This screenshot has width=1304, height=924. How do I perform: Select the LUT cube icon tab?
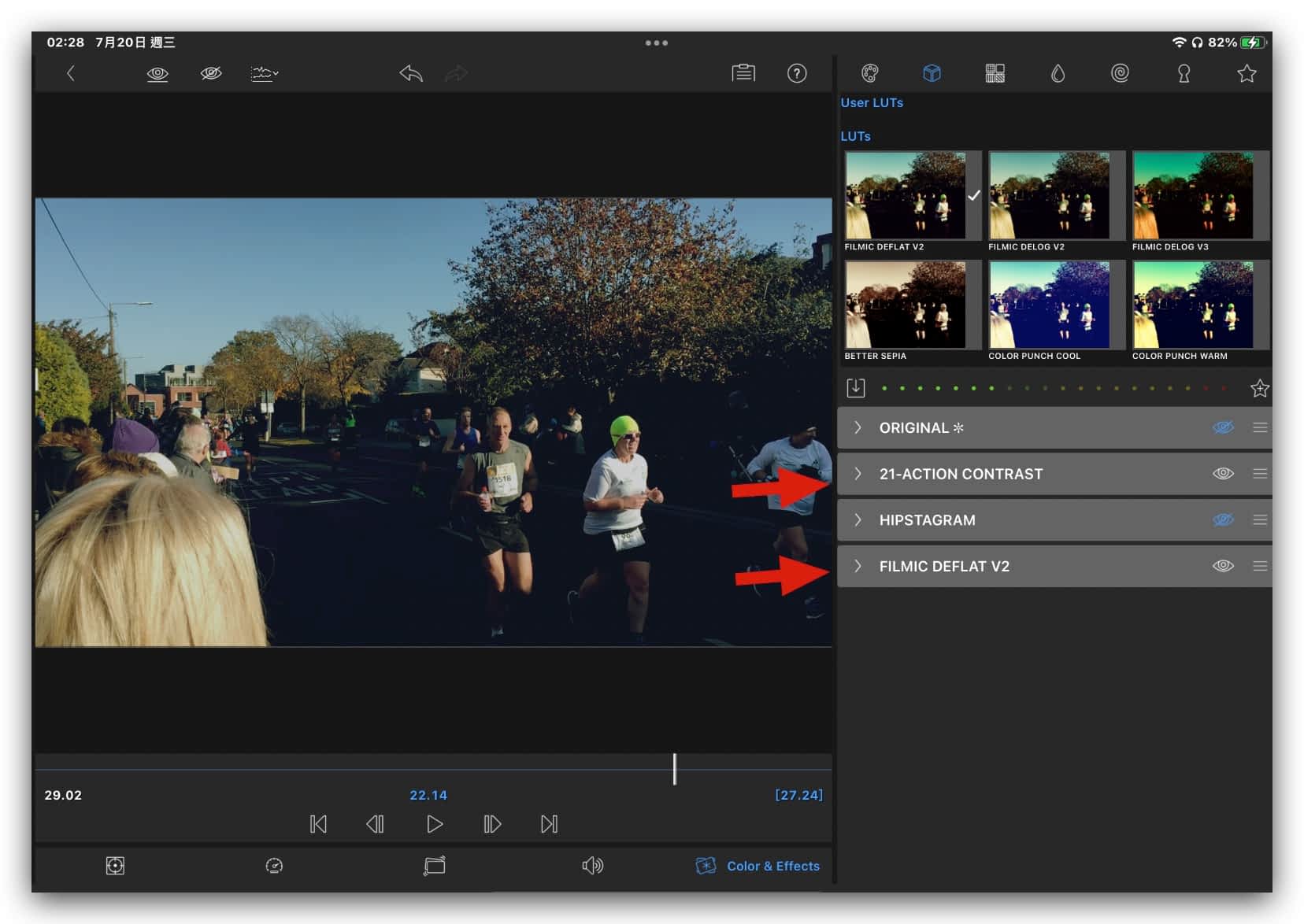click(x=932, y=74)
